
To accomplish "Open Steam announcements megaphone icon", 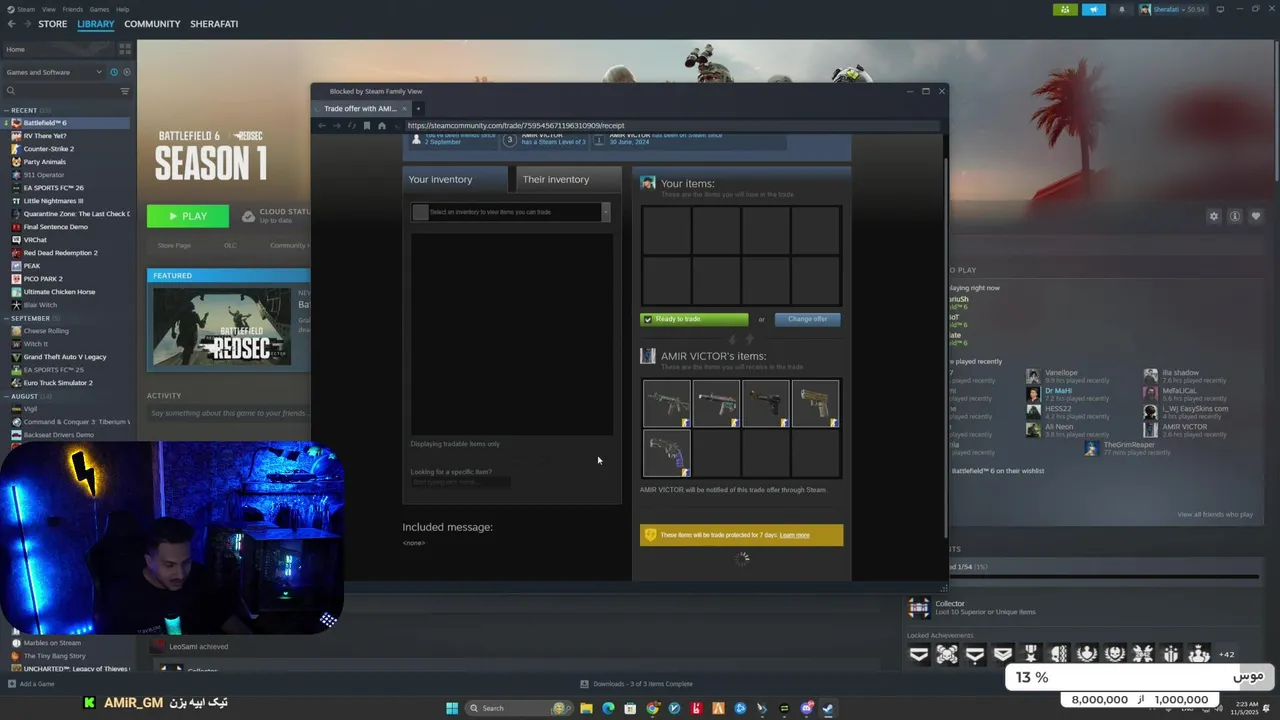I will (x=1093, y=9).
